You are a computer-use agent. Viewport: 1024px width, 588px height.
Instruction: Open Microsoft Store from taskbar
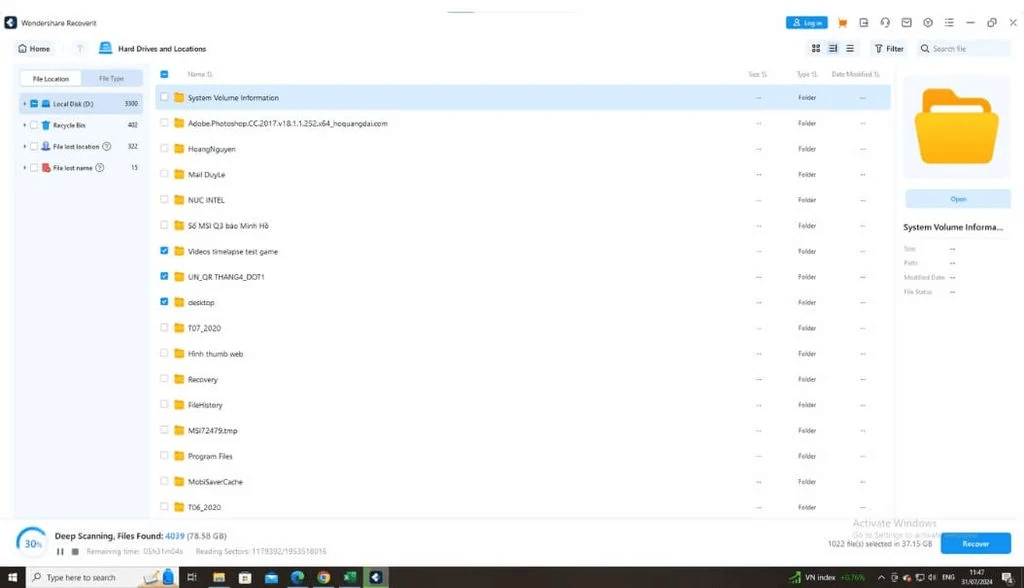pyautogui.click(x=245, y=578)
